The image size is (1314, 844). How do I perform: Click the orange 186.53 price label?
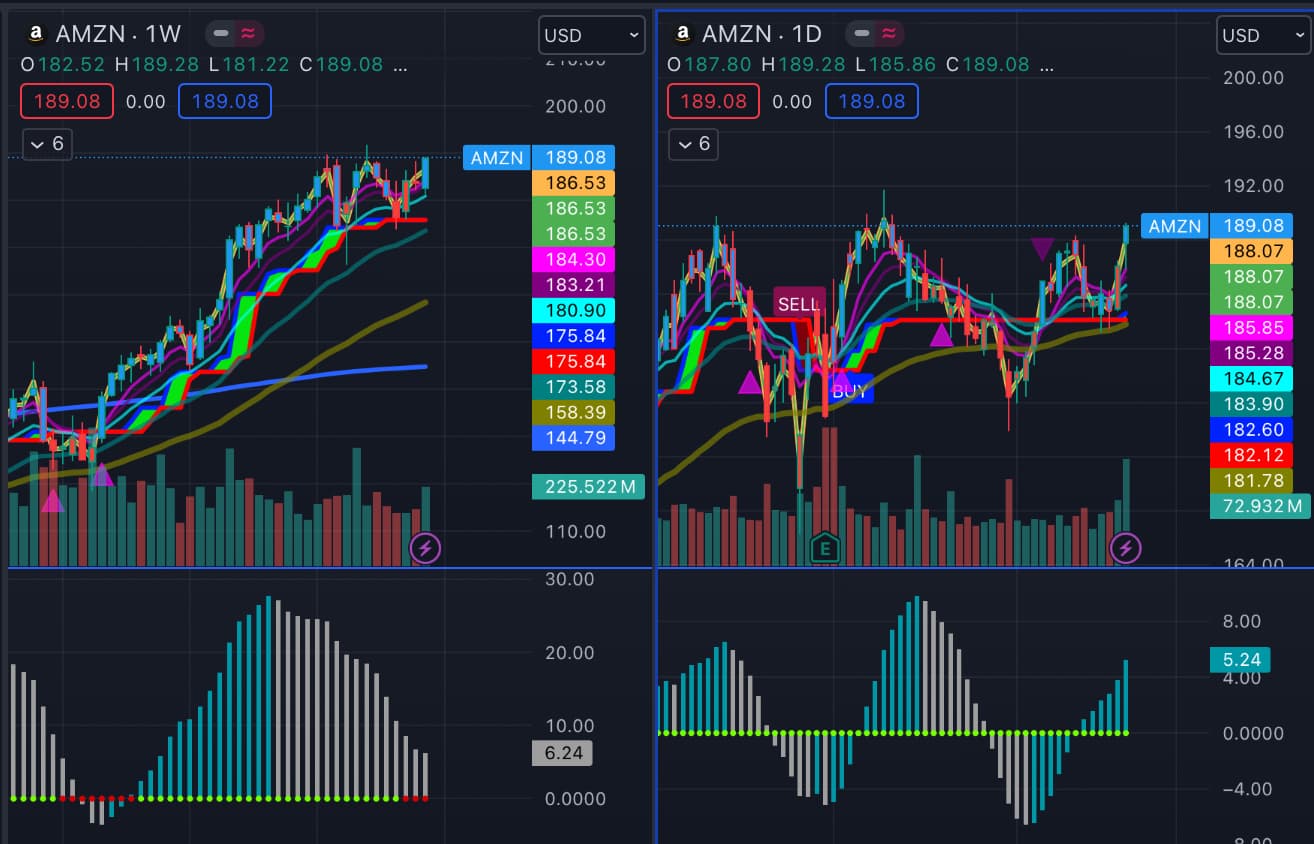point(574,183)
